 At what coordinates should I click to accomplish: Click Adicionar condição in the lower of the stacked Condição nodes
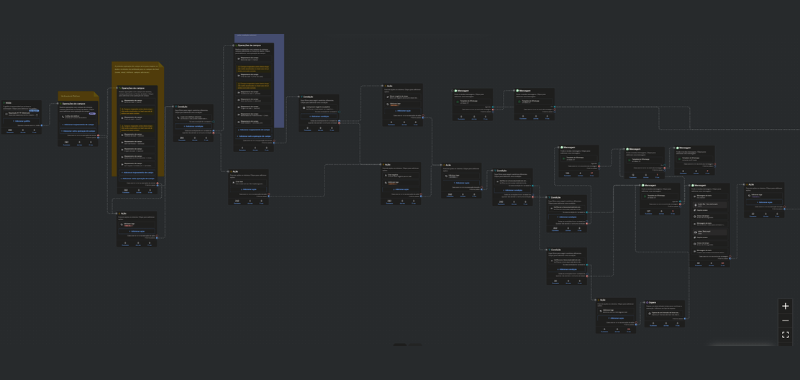point(566,269)
